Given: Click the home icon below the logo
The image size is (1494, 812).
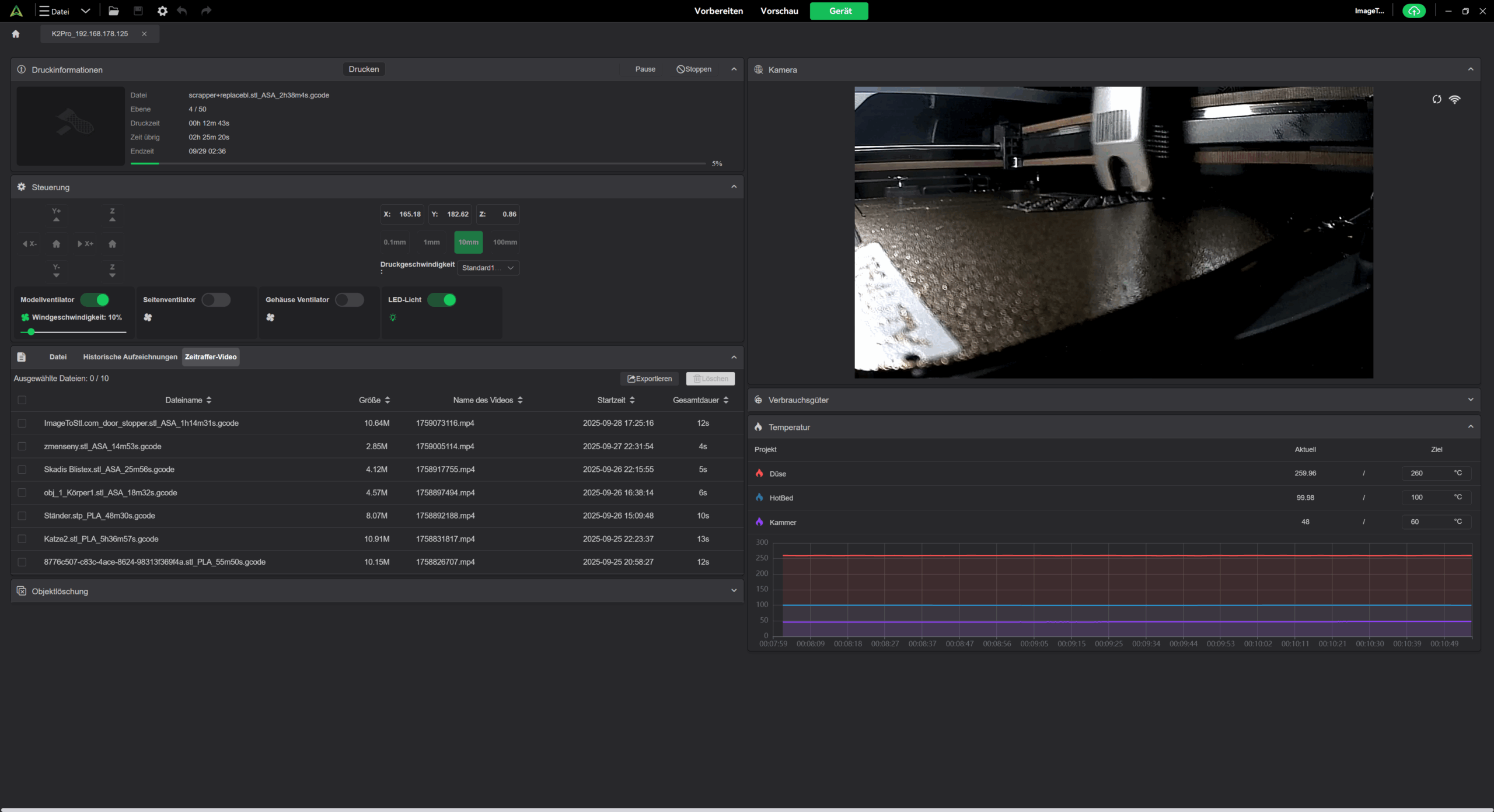Looking at the screenshot, I should (x=16, y=34).
